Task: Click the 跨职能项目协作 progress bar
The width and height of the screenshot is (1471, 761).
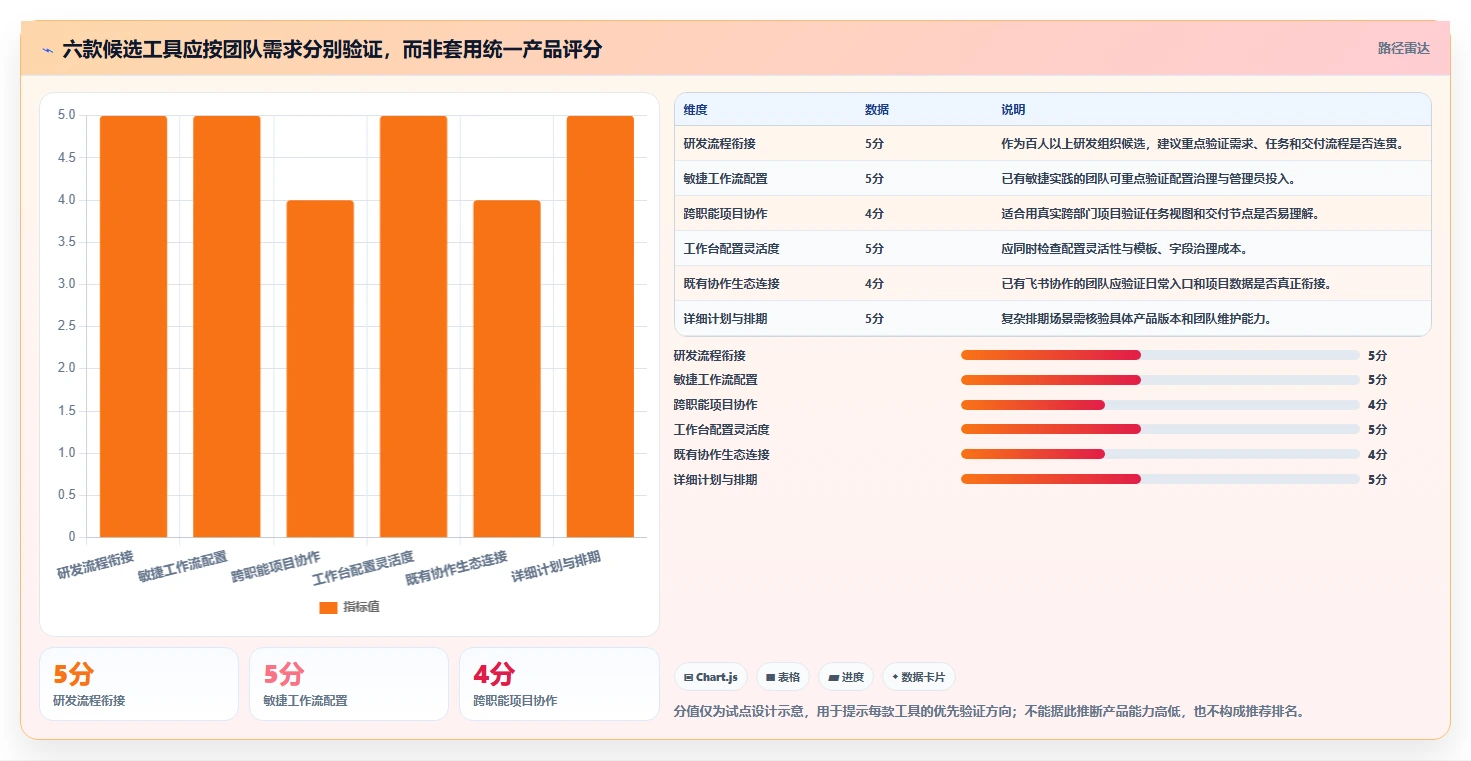Action: [1160, 405]
